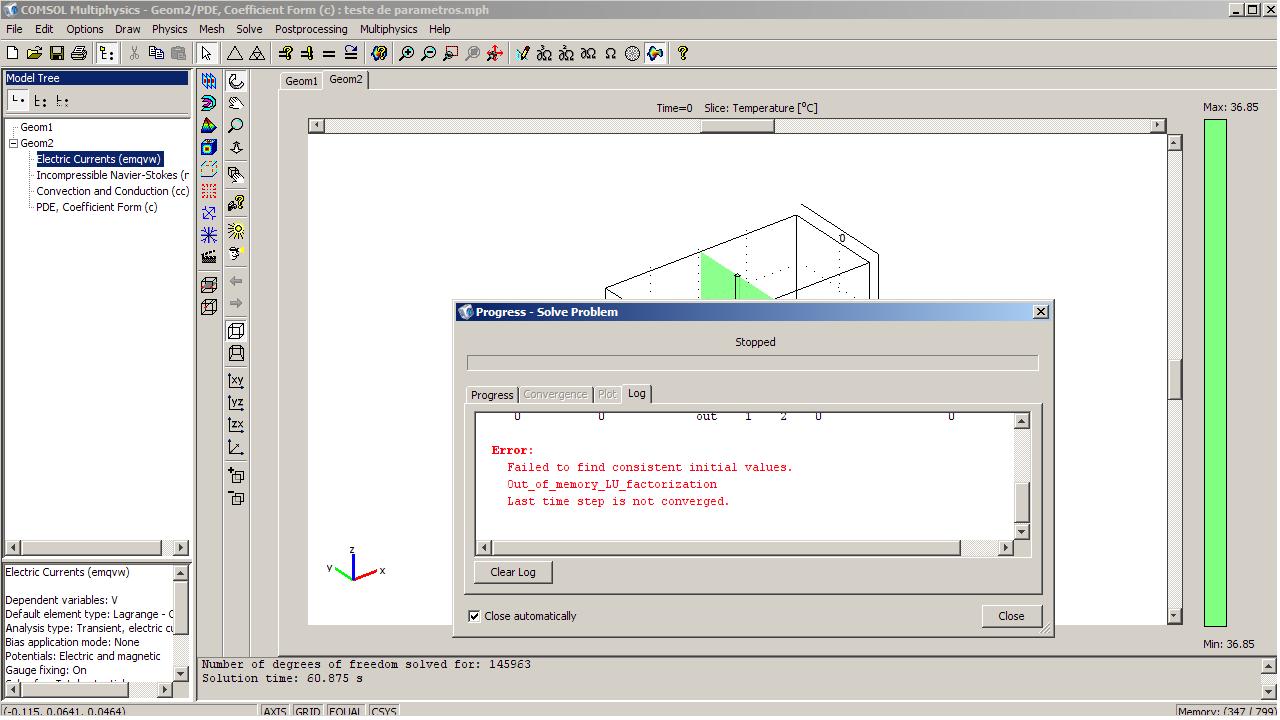Open the Postprocessing menu
1280x720 pixels.
tap(311, 29)
